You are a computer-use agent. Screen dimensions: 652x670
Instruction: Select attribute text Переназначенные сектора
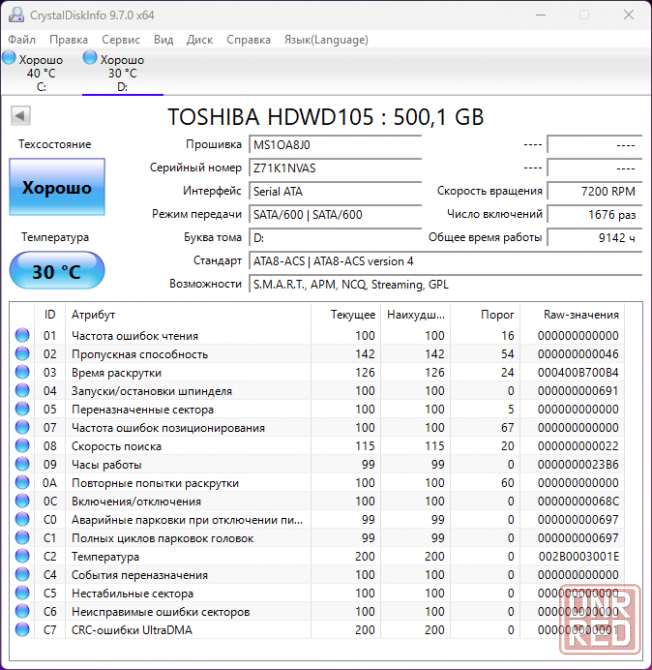click(143, 409)
